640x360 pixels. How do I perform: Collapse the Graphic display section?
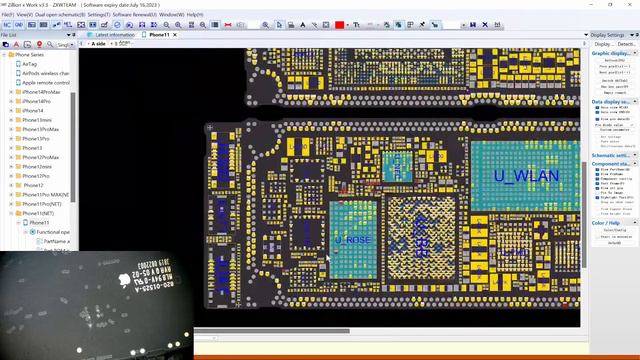pyautogui.click(x=635, y=53)
